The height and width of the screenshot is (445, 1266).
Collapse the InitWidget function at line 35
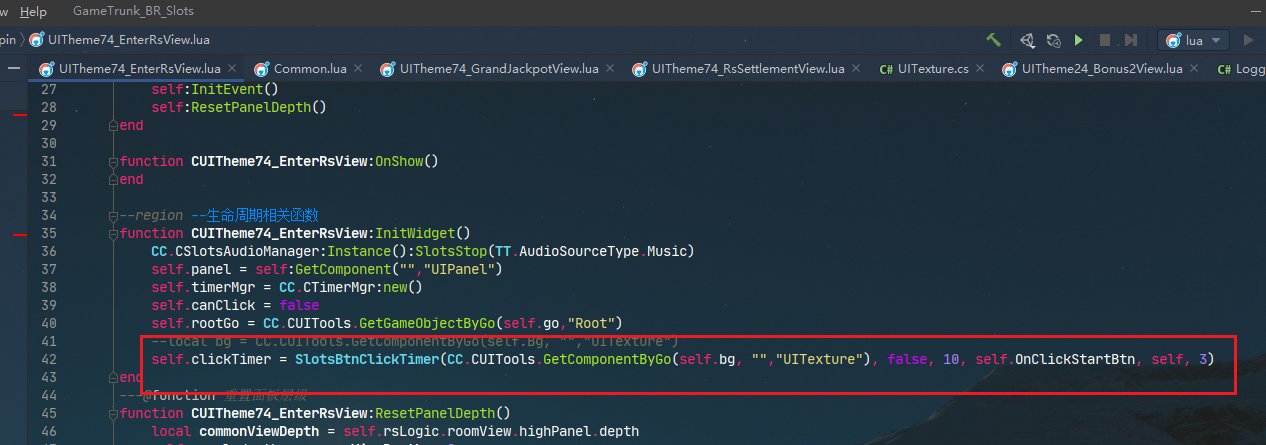pyautogui.click(x=113, y=234)
